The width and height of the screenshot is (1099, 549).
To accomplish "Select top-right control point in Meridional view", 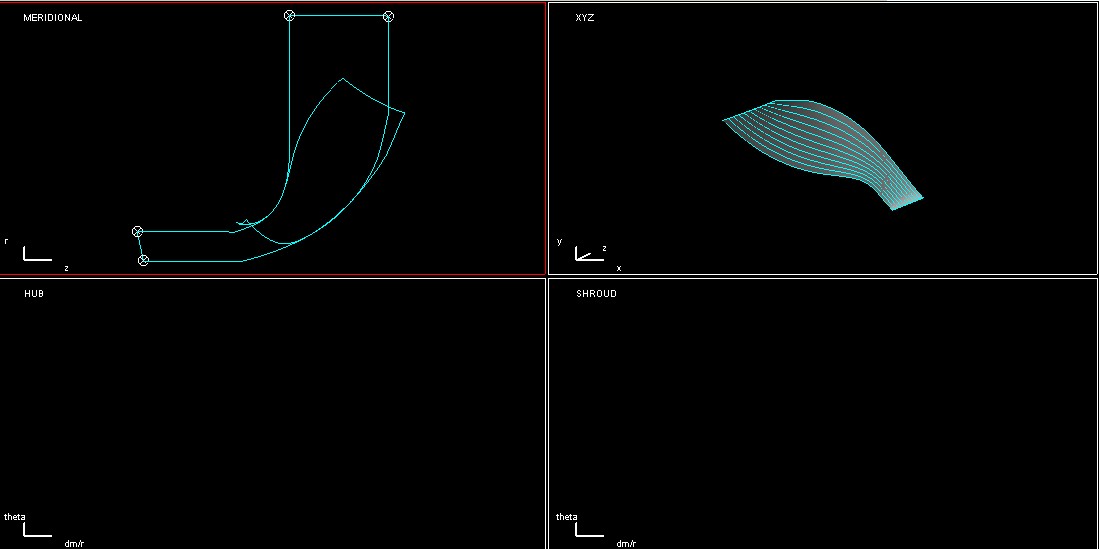I will coord(388,16).
